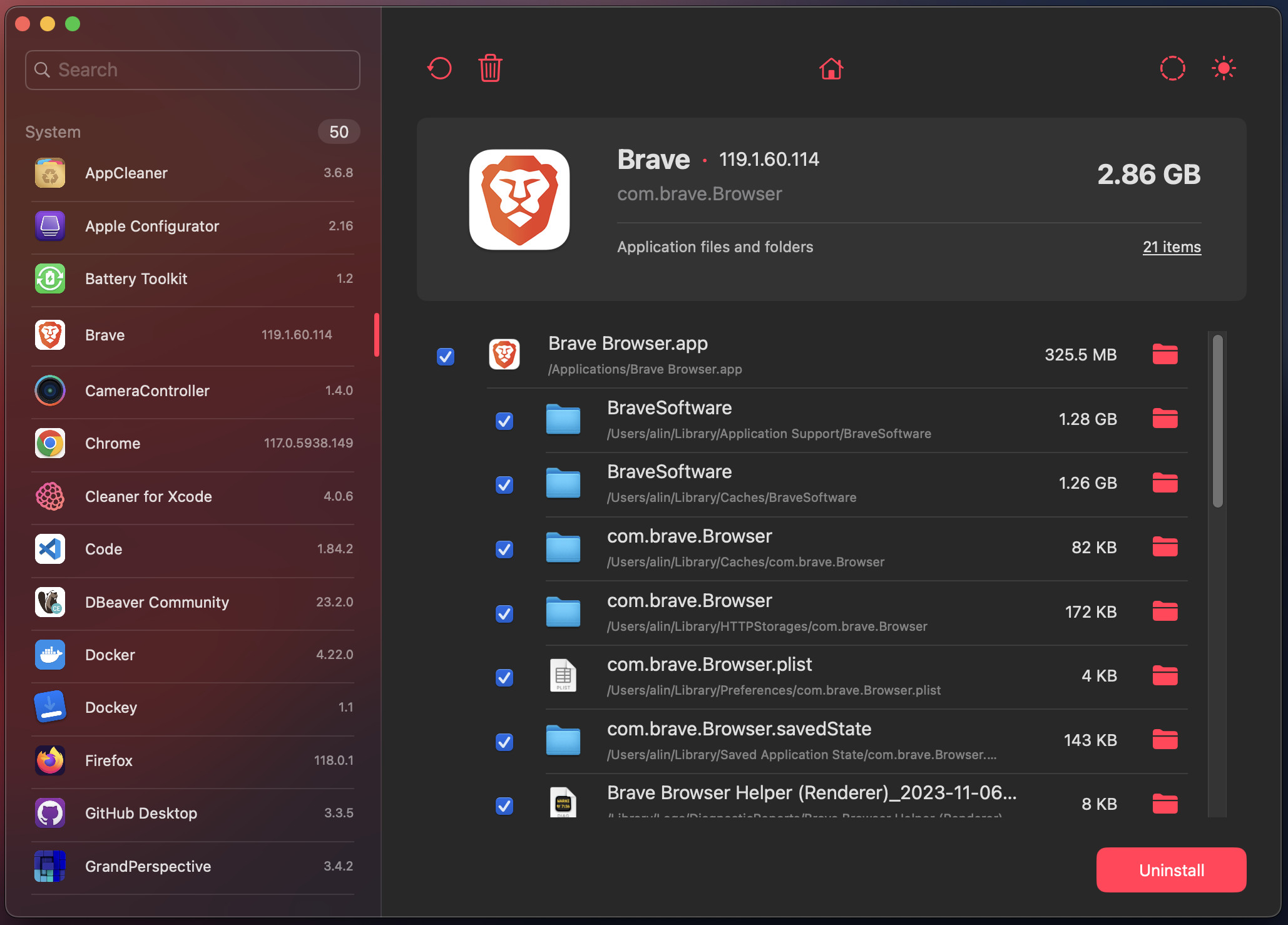
Task: Uncheck com.brave.Browser.plist checkbox
Action: (504, 677)
